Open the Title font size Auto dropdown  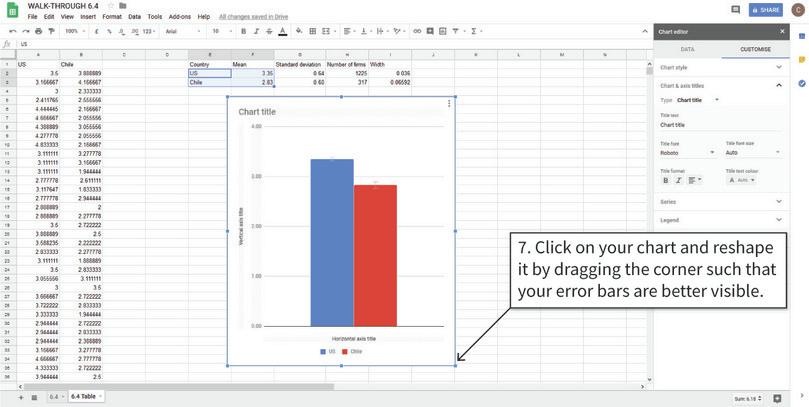754,153
